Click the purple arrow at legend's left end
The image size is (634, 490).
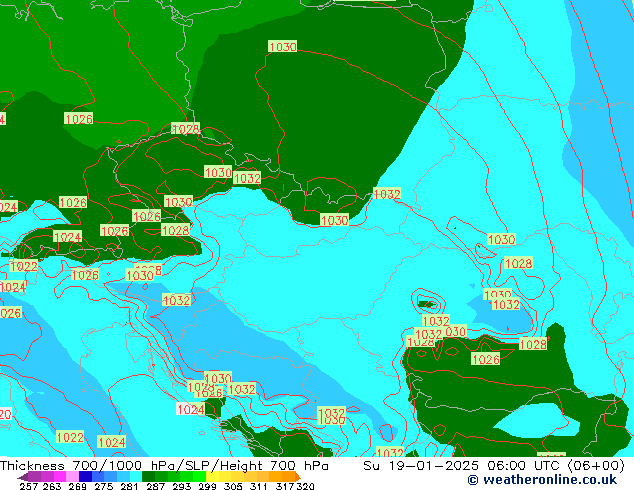point(22,477)
